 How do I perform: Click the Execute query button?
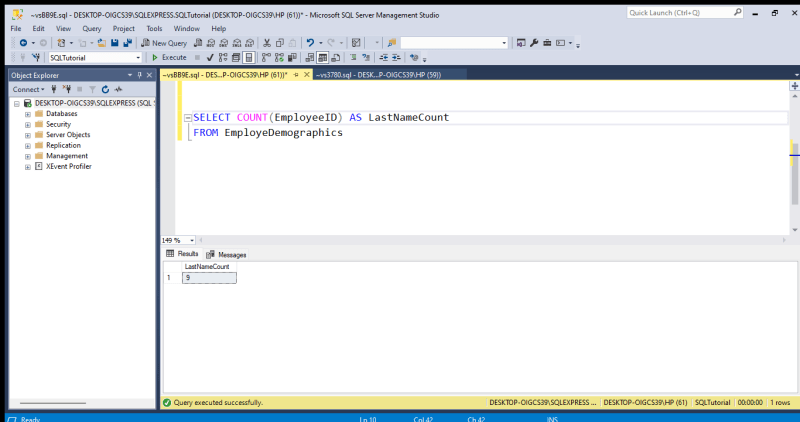click(x=169, y=58)
